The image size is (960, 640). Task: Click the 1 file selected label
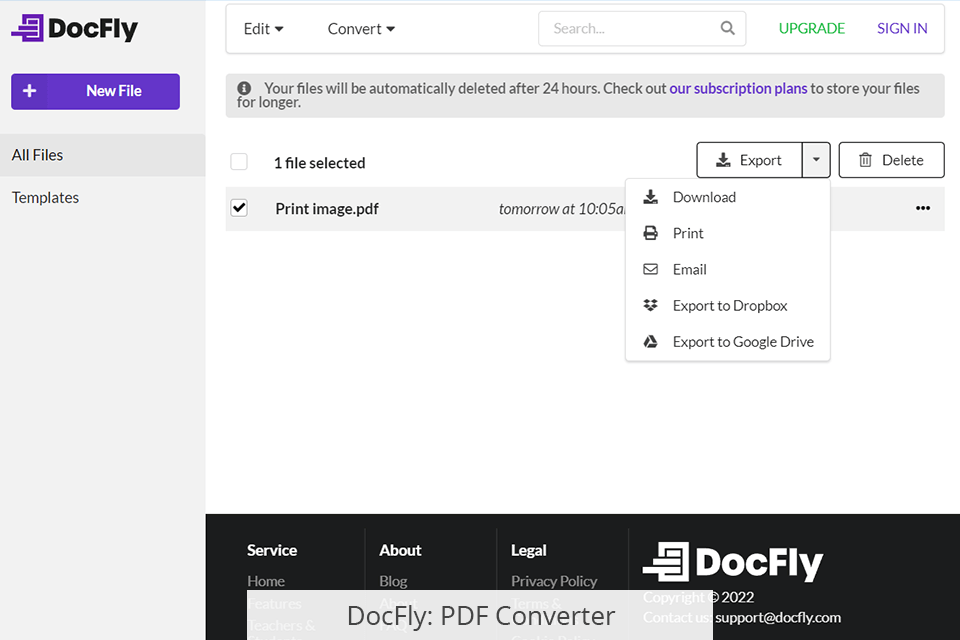320,163
